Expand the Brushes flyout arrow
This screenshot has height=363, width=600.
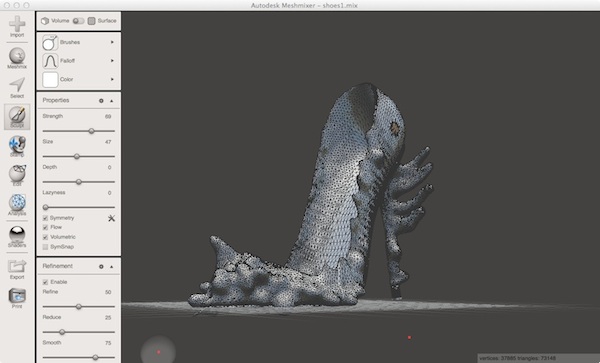112,42
